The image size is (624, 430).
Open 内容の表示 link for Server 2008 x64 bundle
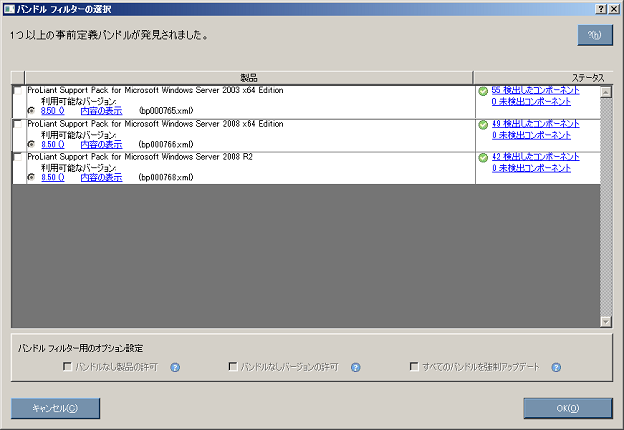tap(101, 144)
